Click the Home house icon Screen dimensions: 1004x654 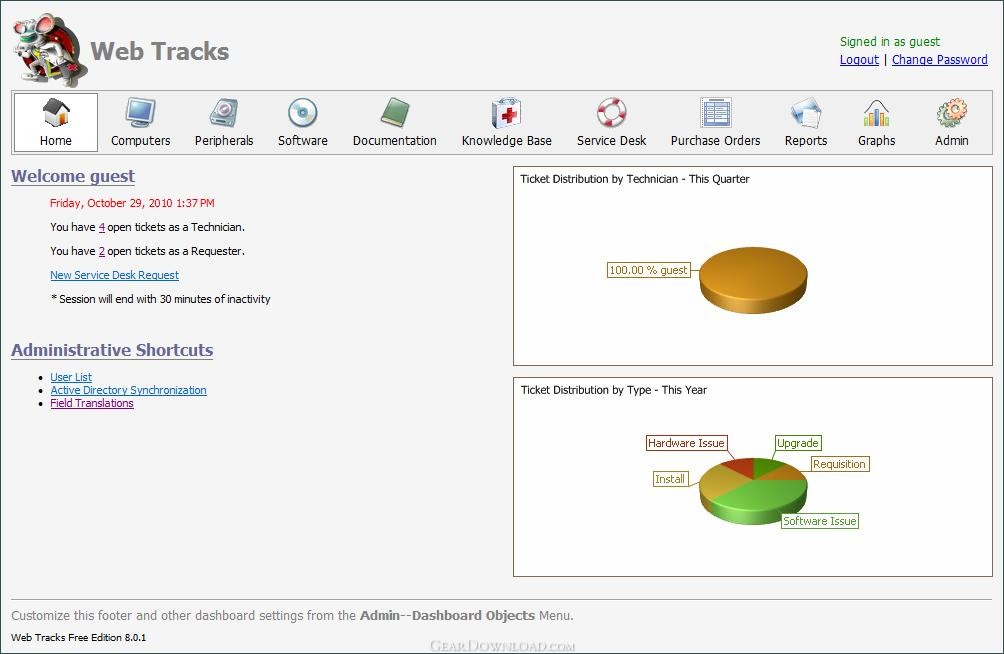click(56, 112)
